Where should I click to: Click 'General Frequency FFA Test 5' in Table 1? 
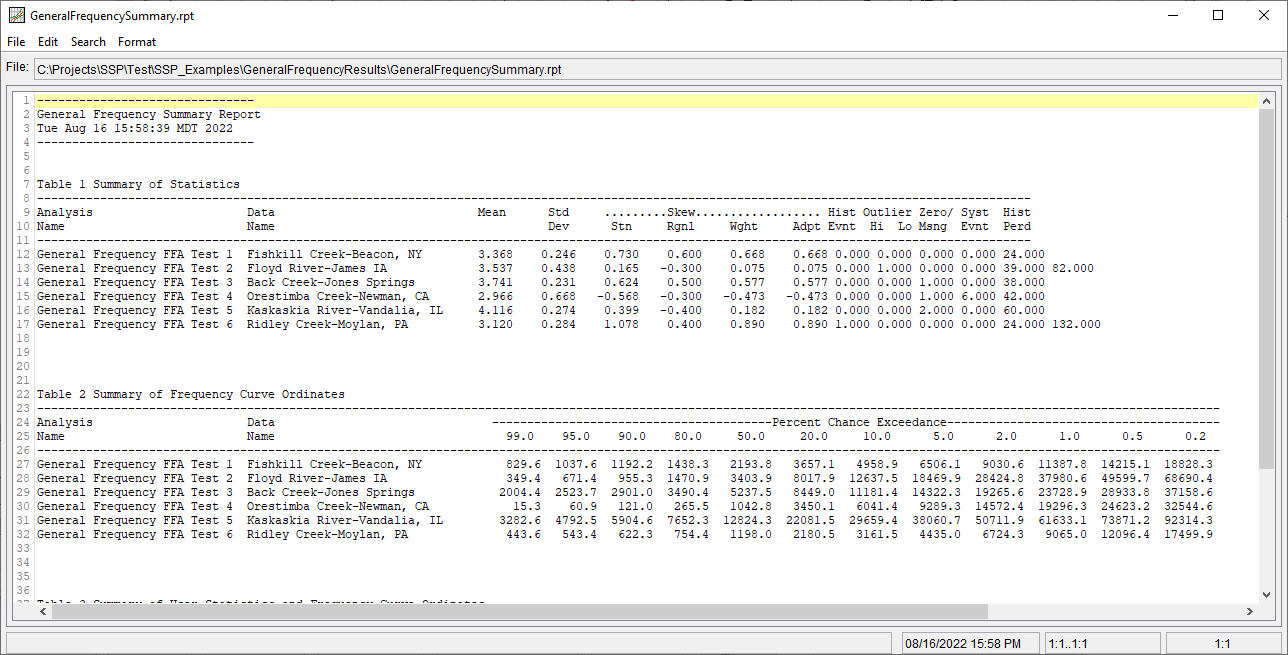click(135, 310)
